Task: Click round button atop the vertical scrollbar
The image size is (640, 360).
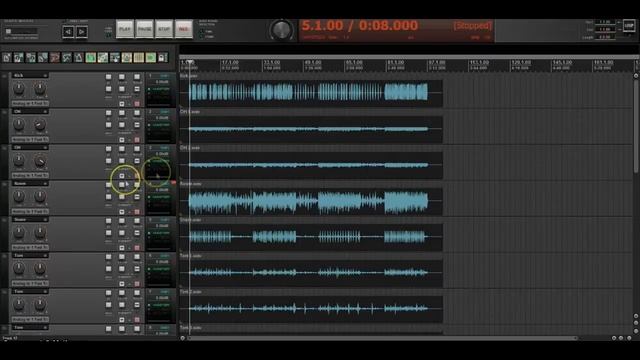Action: coord(636,76)
